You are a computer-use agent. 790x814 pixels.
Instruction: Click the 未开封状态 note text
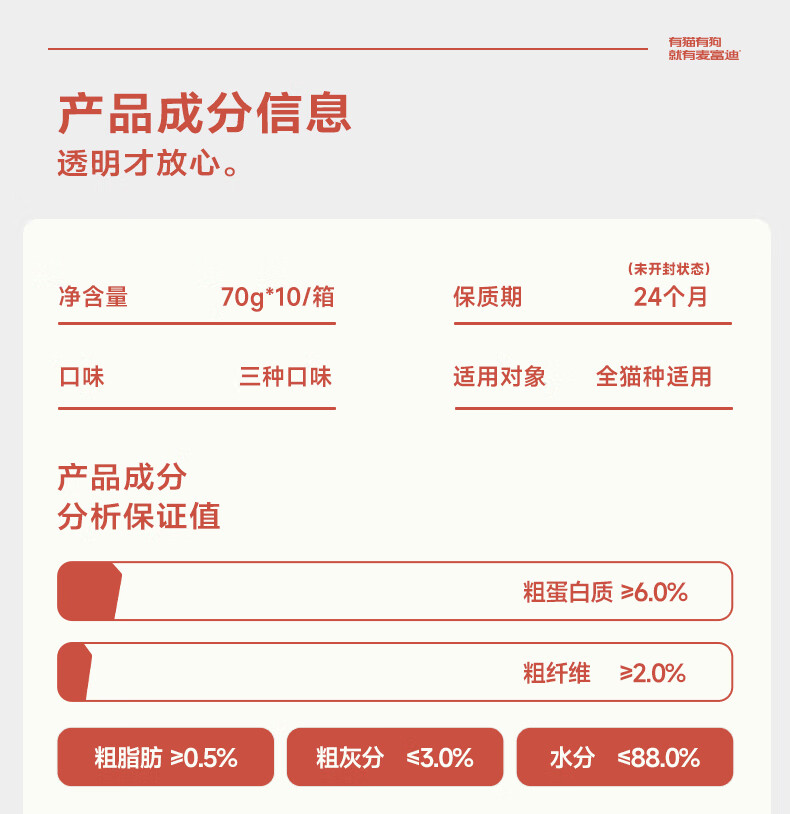pos(669,269)
